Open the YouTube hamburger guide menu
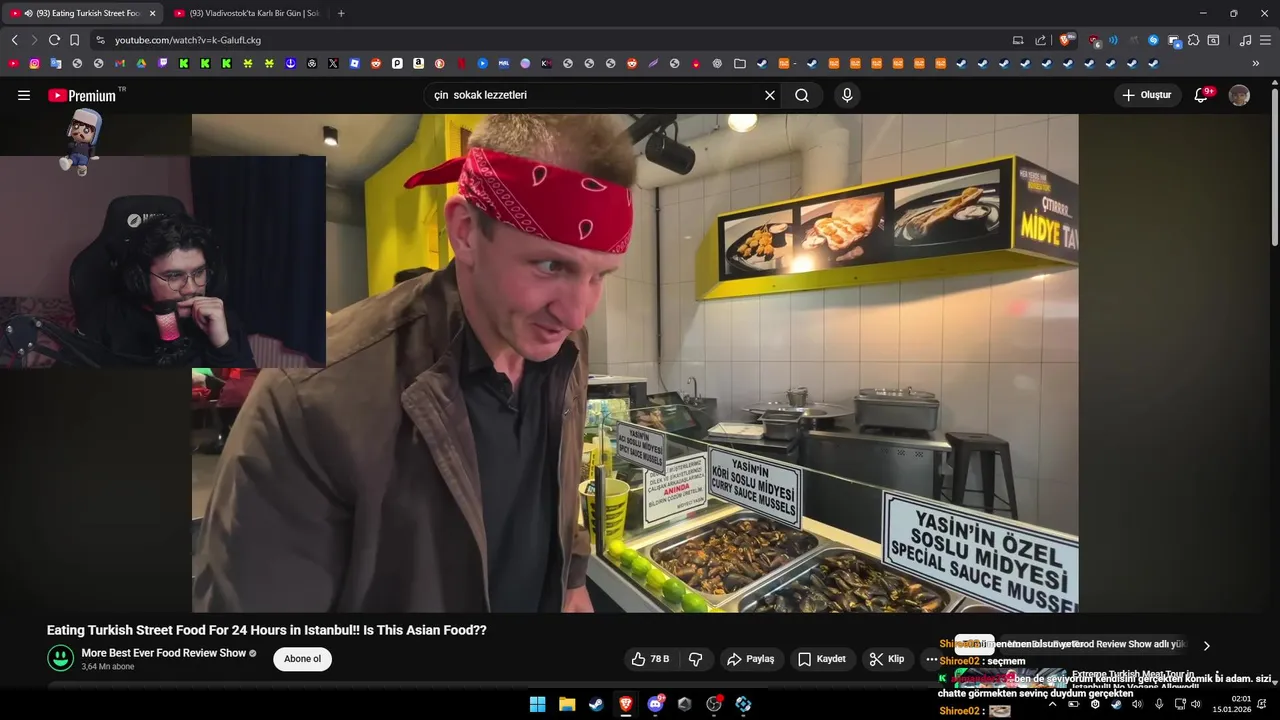 [24, 95]
